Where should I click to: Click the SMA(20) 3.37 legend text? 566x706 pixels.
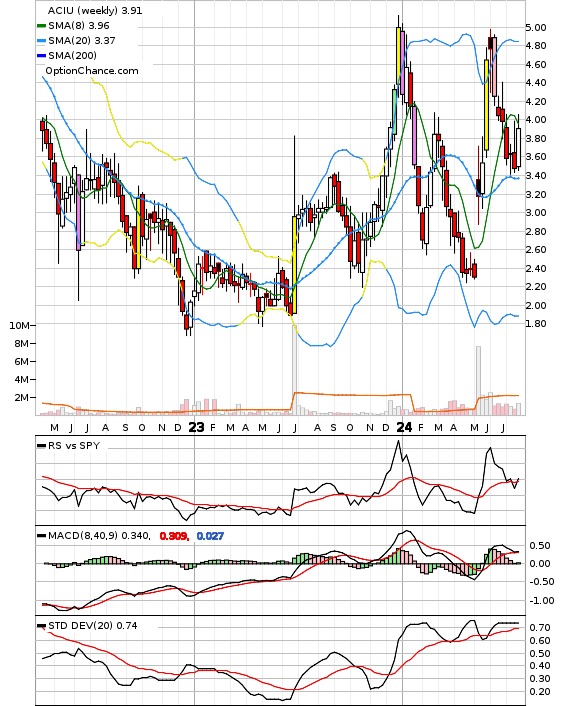(82, 41)
